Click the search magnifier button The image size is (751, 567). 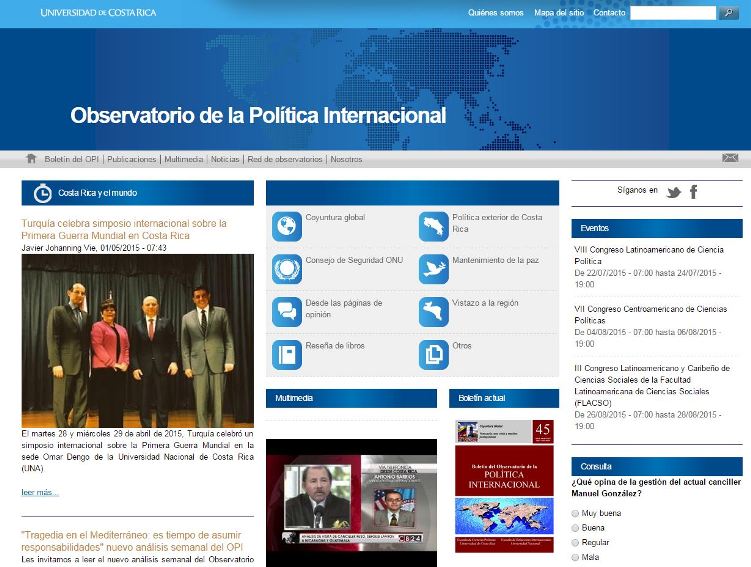pyautogui.click(x=728, y=13)
